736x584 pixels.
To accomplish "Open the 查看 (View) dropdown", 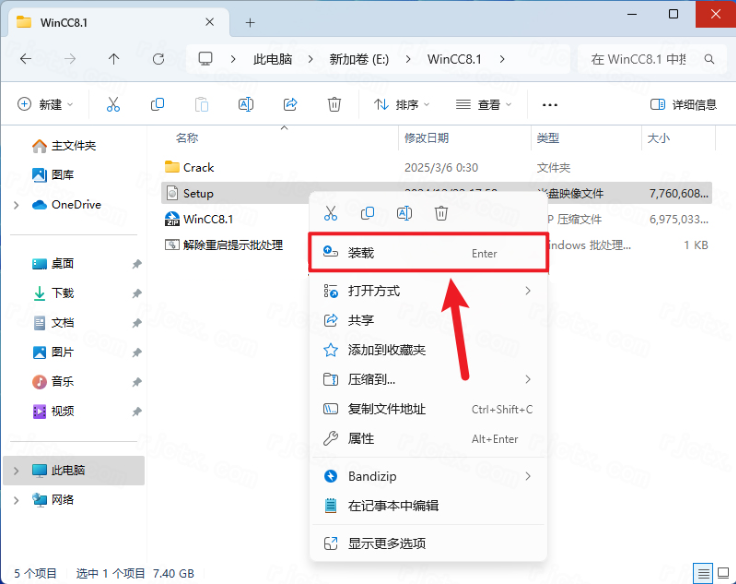I will (x=483, y=104).
